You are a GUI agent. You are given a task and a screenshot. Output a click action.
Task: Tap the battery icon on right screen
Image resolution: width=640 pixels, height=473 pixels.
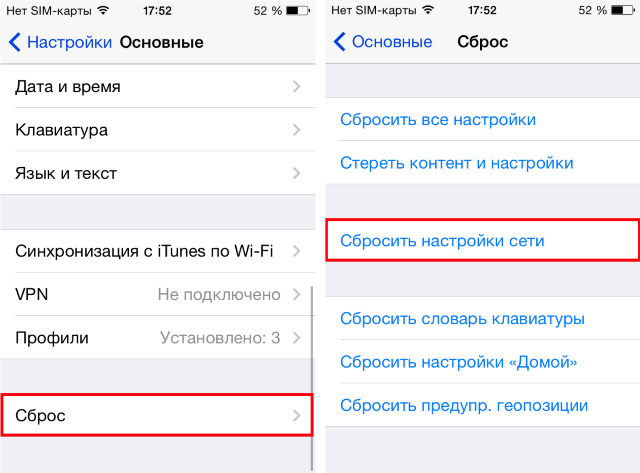click(x=623, y=10)
